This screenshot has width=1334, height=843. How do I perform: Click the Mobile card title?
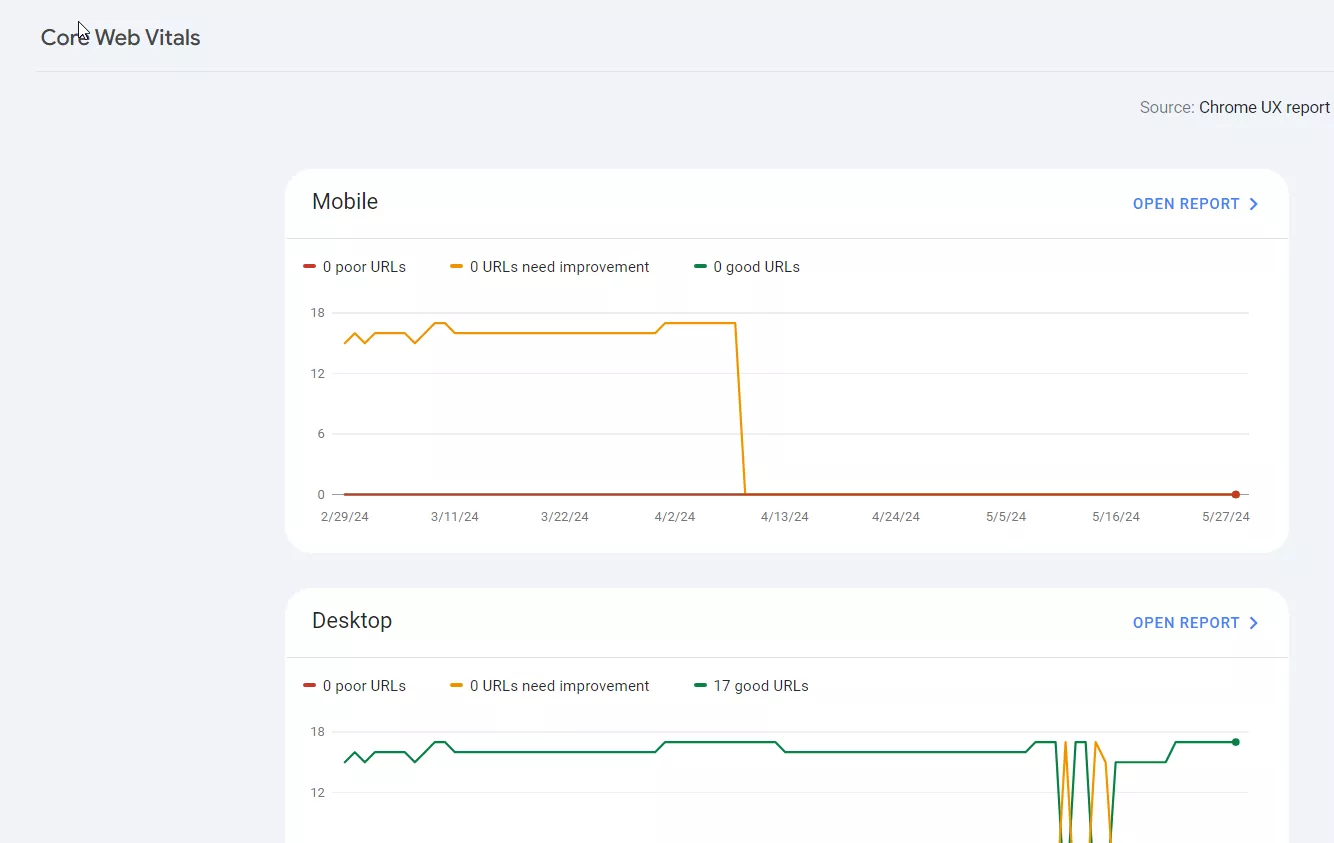click(345, 201)
